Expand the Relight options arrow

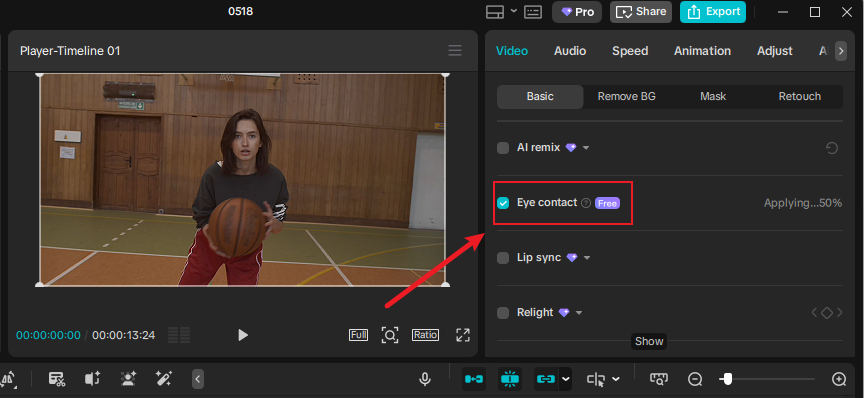pyautogui.click(x=579, y=313)
